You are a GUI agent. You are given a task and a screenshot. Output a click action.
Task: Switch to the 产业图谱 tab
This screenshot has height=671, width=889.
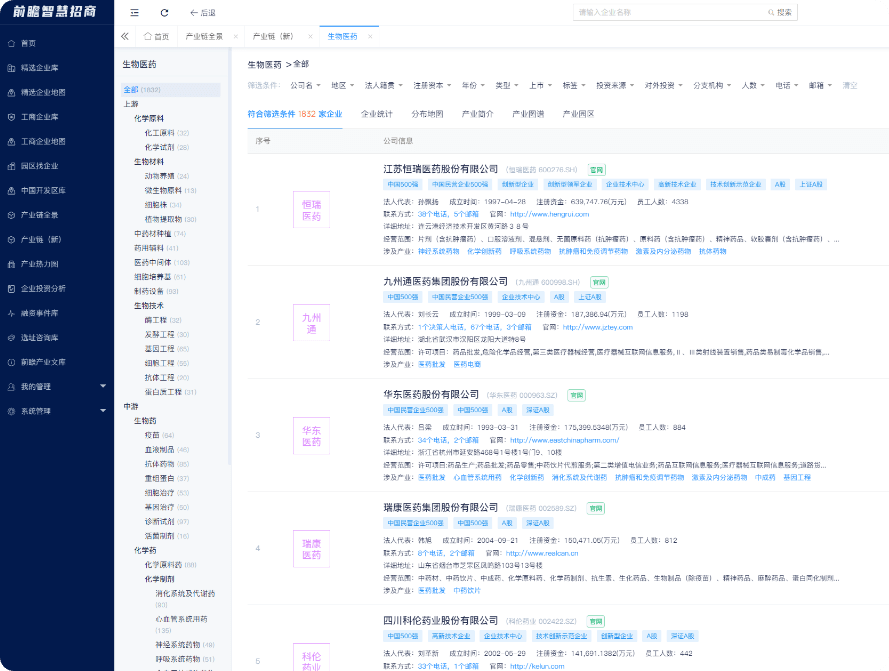click(528, 114)
